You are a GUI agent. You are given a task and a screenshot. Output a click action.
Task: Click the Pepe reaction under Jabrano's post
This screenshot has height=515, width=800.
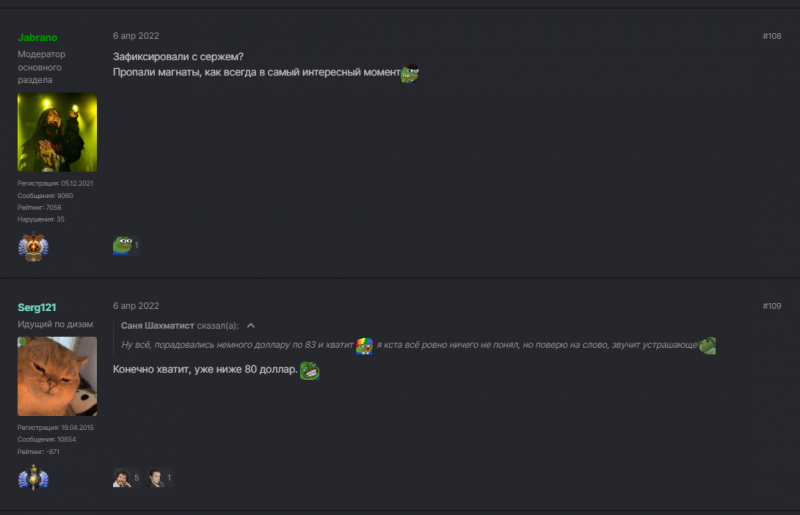pyautogui.click(x=122, y=245)
